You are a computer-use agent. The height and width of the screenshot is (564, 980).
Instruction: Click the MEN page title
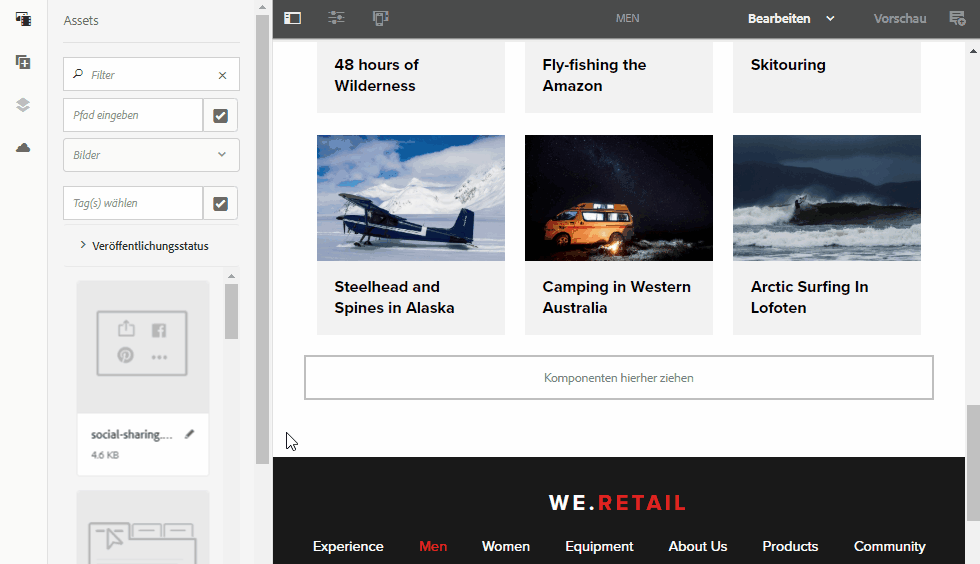click(x=628, y=19)
